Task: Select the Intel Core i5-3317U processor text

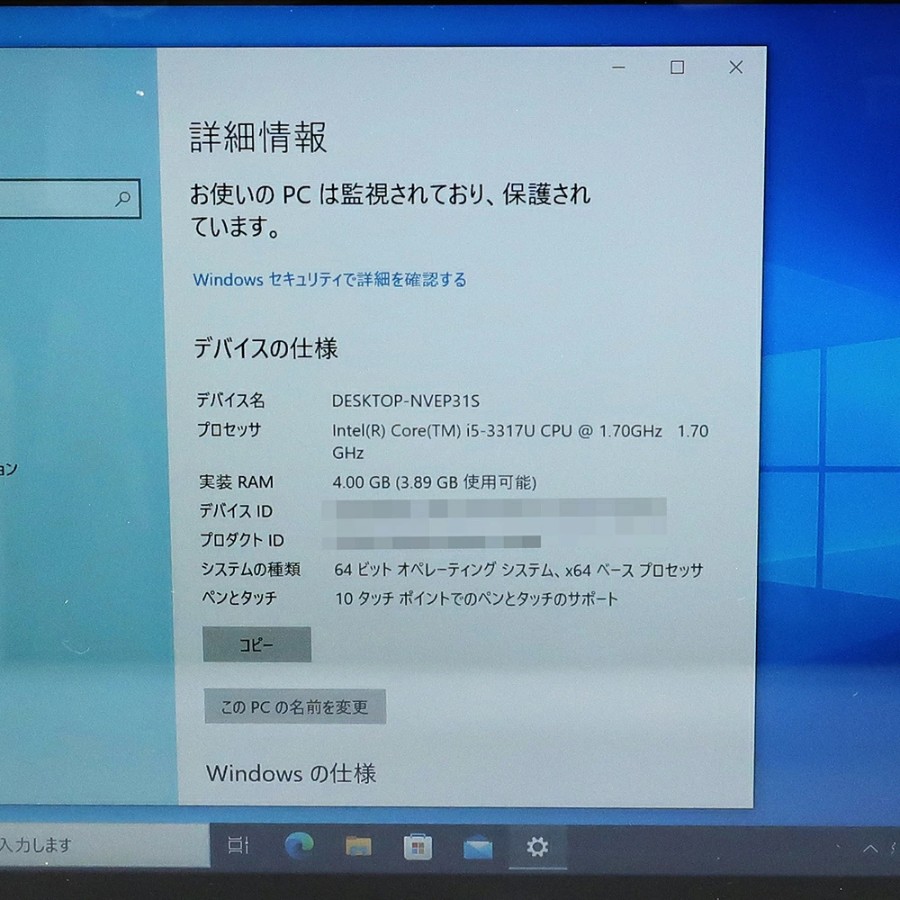Action: [x=520, y=441]
